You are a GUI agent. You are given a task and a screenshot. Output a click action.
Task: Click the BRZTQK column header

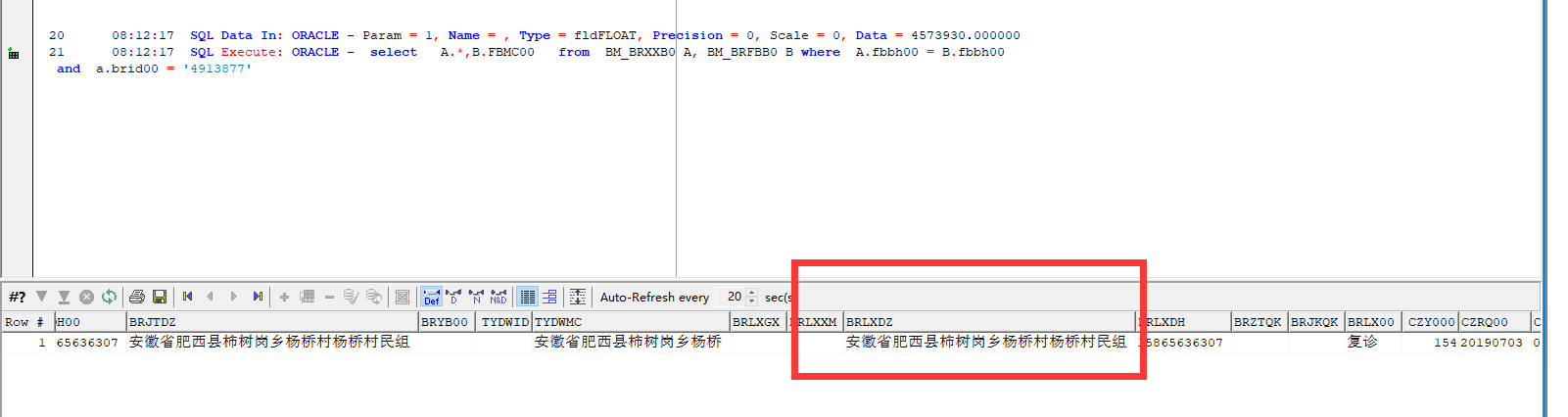1259,322
